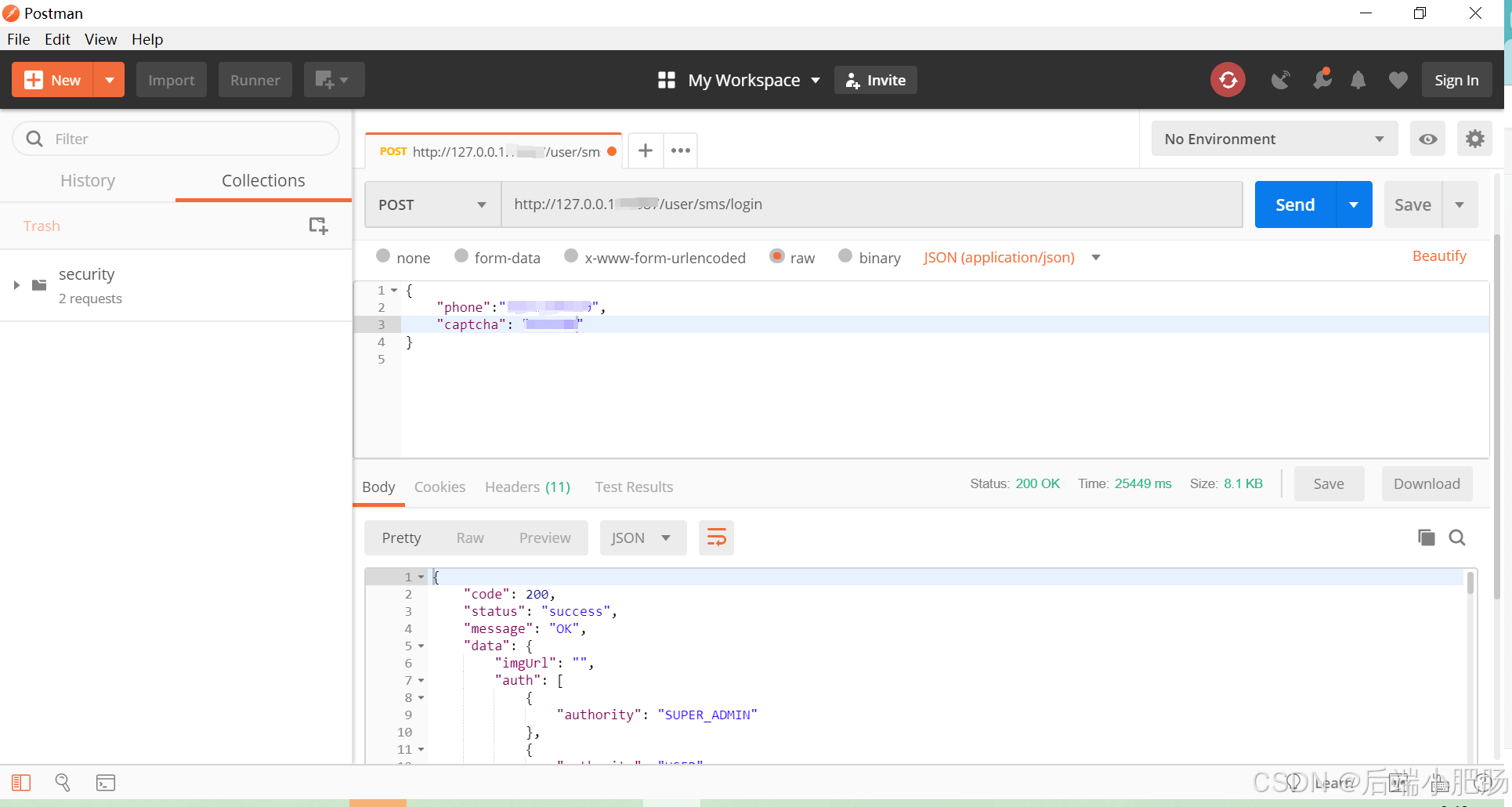Image resolution: width=1512 pixels, height=807 pixels.
Task: Select Pretty response view
Action: point(401,537)
